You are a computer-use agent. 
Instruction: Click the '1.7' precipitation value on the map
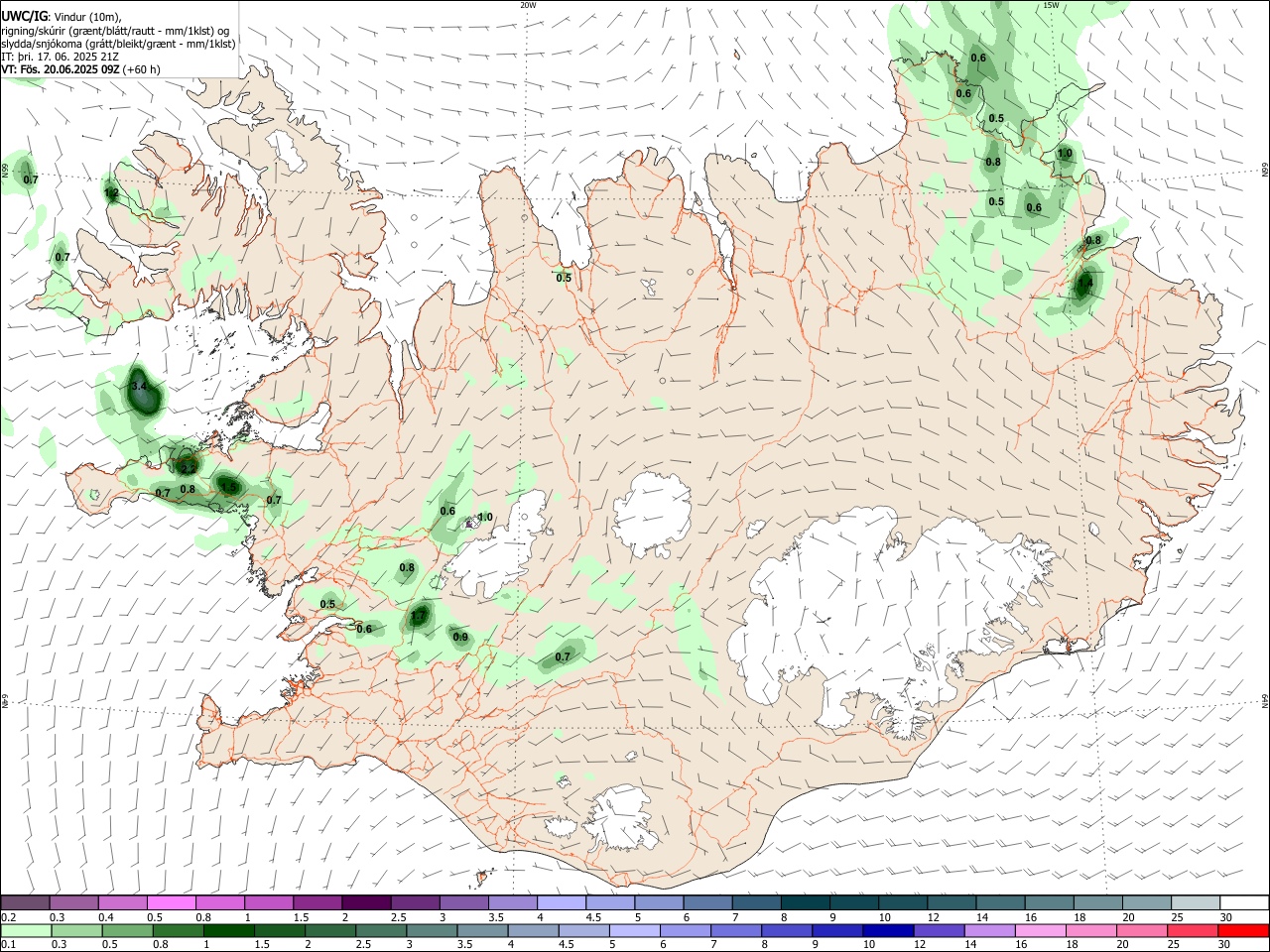coord(419,617)
